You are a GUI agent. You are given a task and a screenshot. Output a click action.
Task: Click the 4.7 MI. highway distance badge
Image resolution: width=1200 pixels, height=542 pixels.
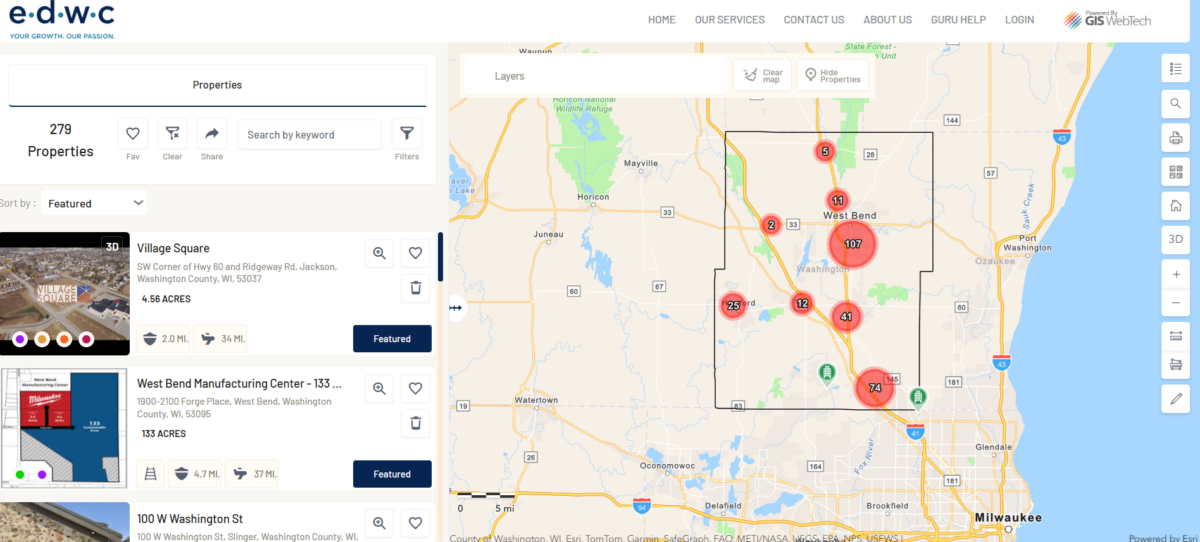click(x=194, y=474)
